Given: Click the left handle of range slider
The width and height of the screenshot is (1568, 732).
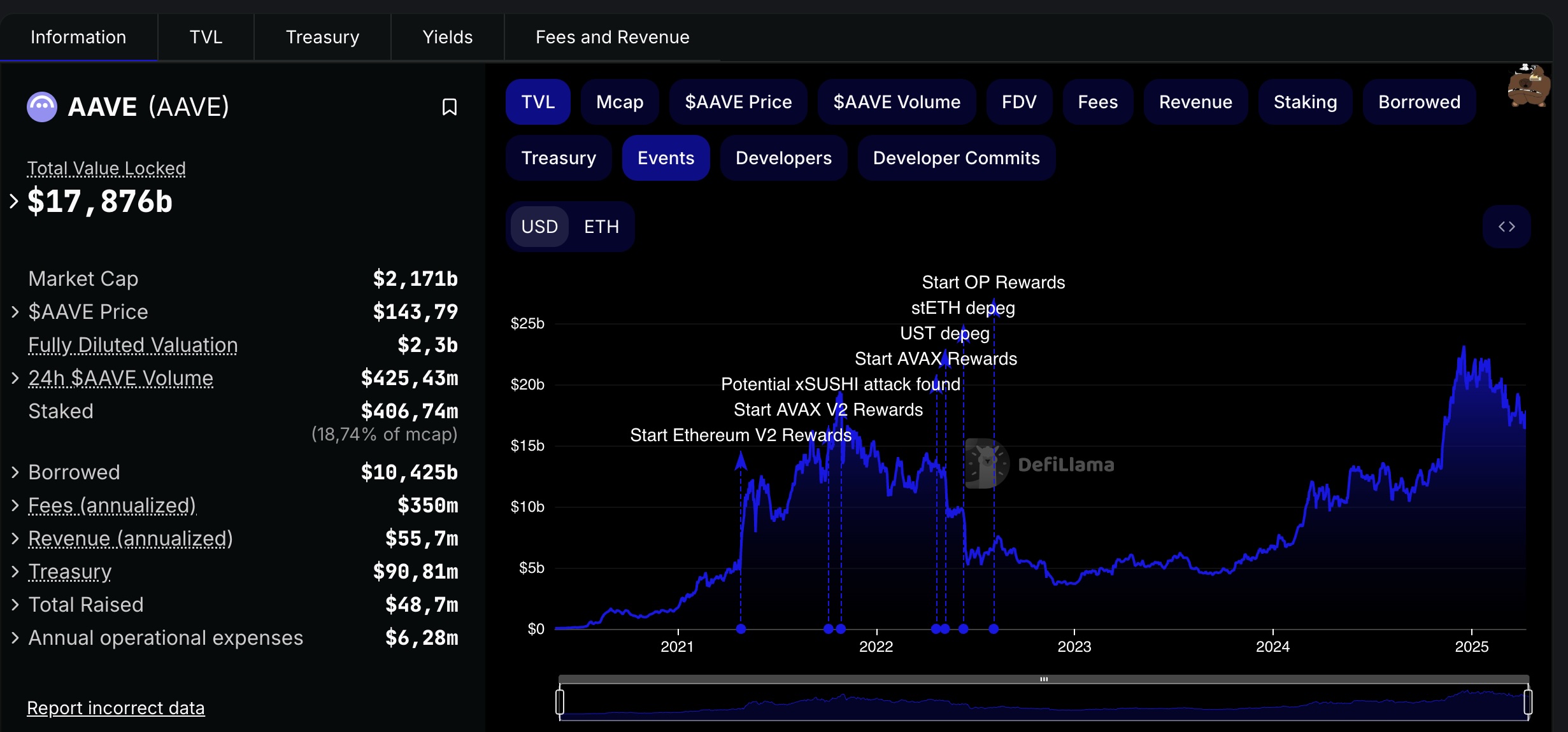Looking at the screenshot, I should [x=560, y=701].
